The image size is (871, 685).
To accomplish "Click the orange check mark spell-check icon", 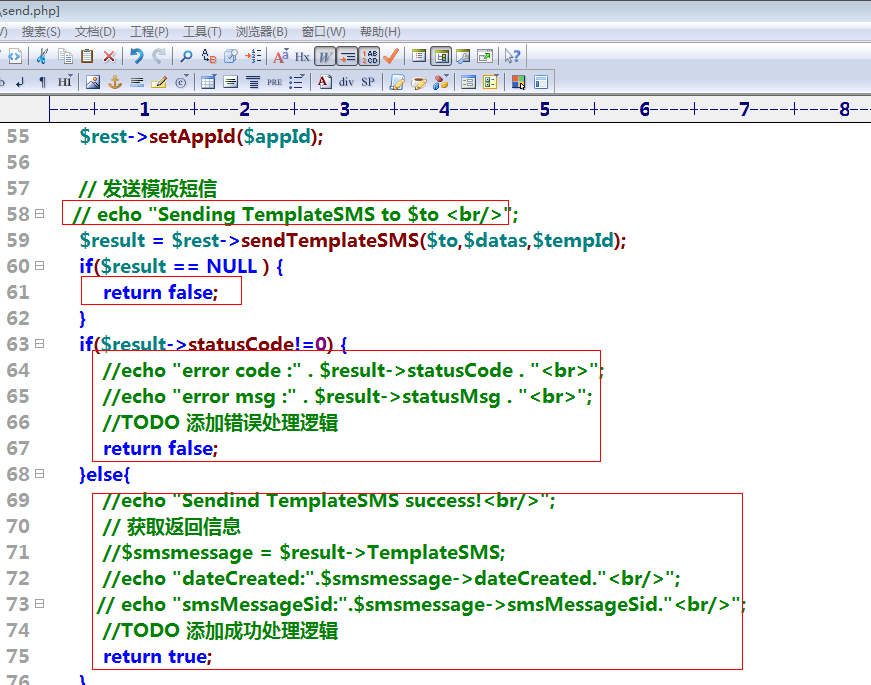I will (x=391, y=56).
